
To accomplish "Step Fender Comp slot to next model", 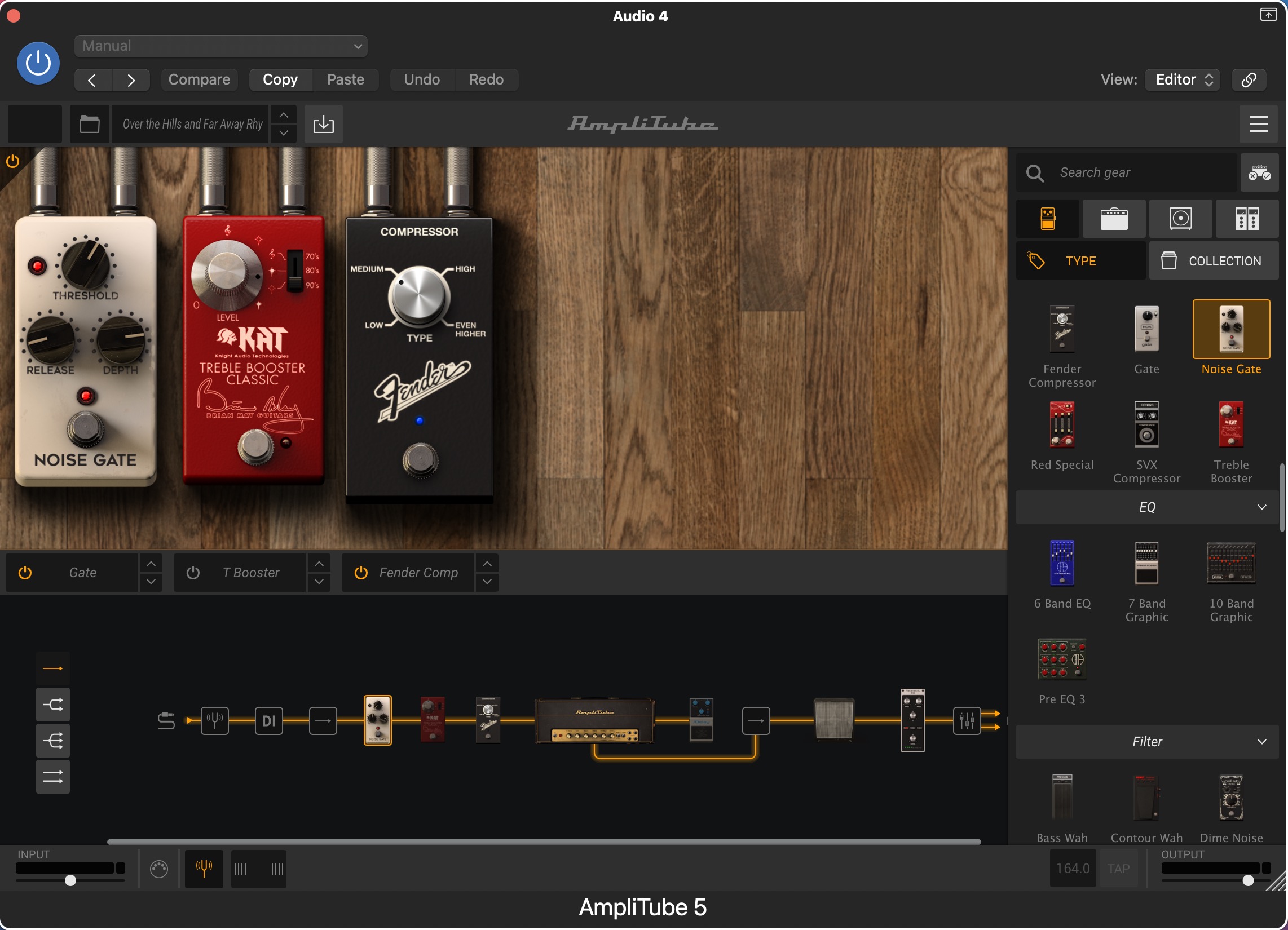I will [x=487, y=583].
